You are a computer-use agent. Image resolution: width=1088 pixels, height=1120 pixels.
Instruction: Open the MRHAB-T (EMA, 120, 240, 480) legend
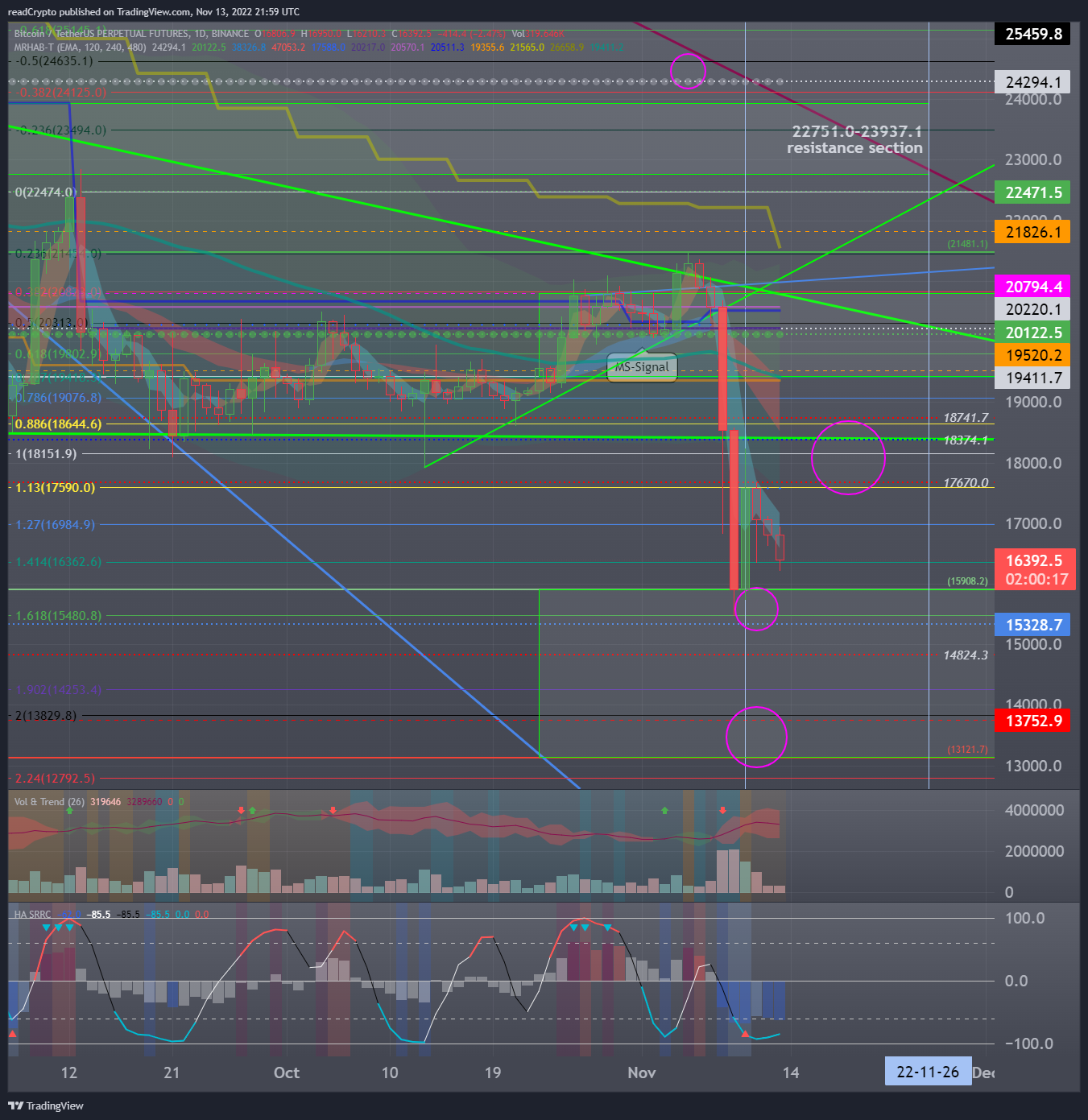pos(81,48)
